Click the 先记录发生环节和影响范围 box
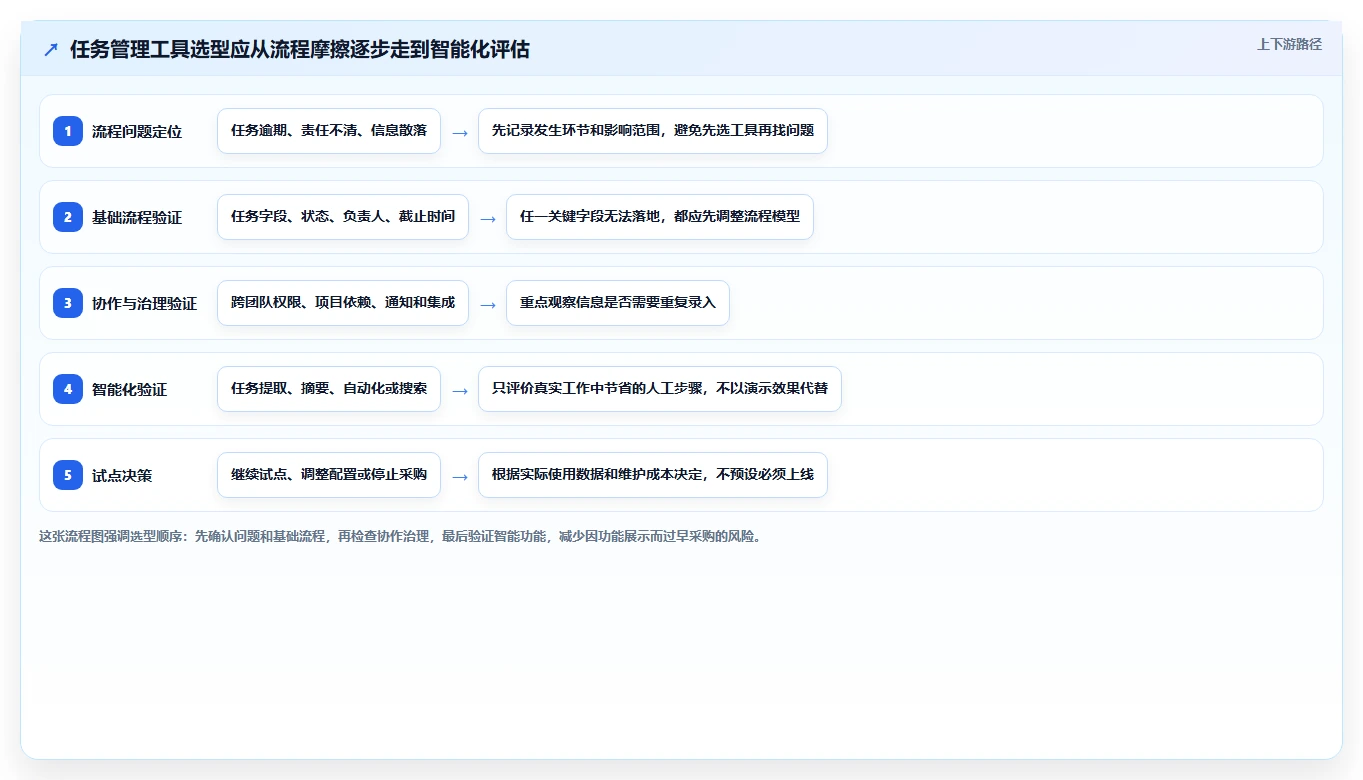This screenshot has width=1363, height=780. [653, 131]
